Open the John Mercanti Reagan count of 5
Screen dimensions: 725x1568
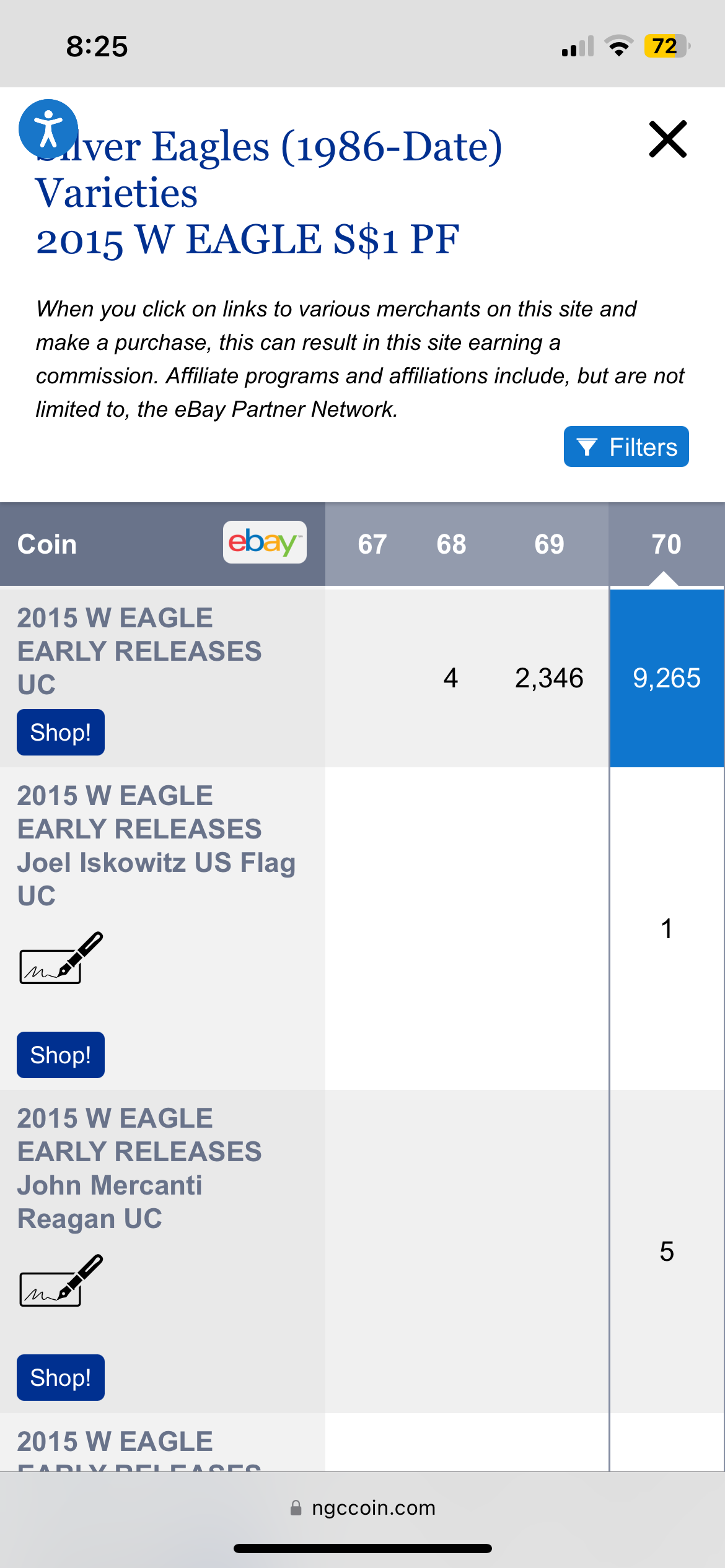point(666,1252)
